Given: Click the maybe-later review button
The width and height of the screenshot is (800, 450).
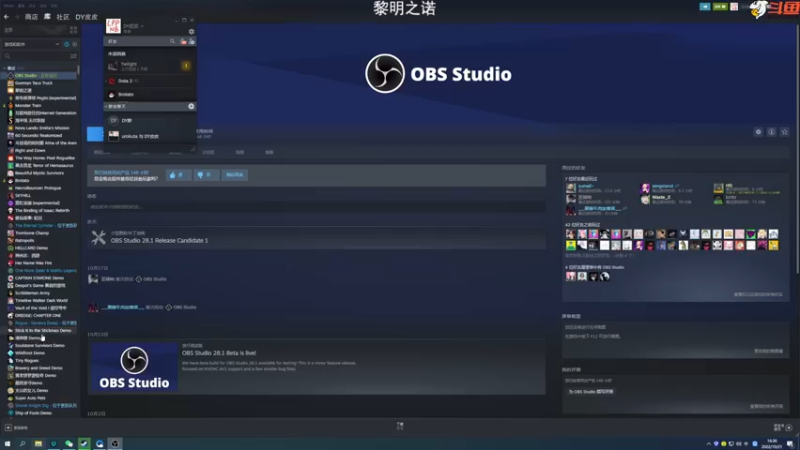Looking at the screenshot, I should pos(235,175).
